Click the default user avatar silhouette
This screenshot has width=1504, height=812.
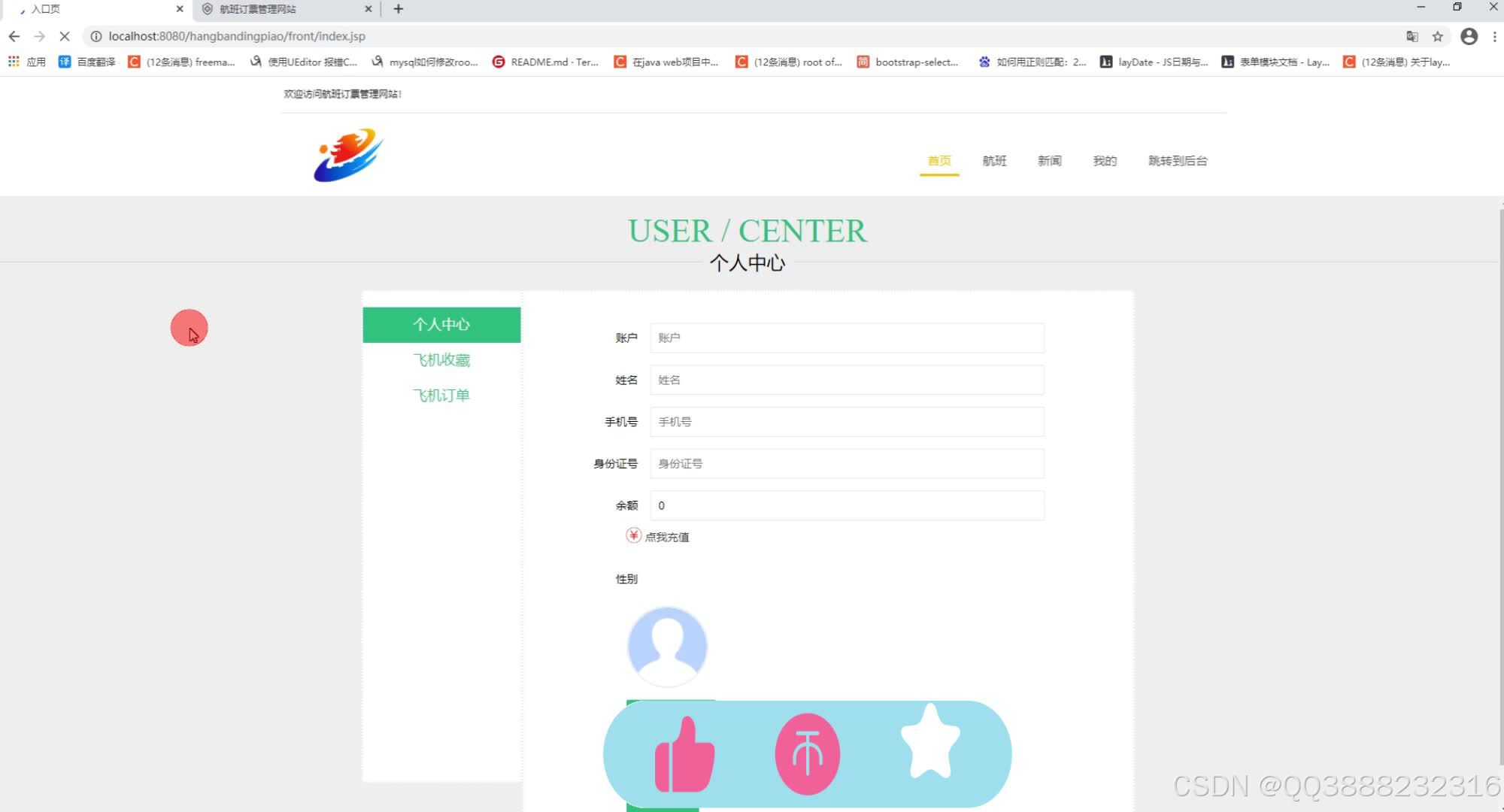point(666,644)
